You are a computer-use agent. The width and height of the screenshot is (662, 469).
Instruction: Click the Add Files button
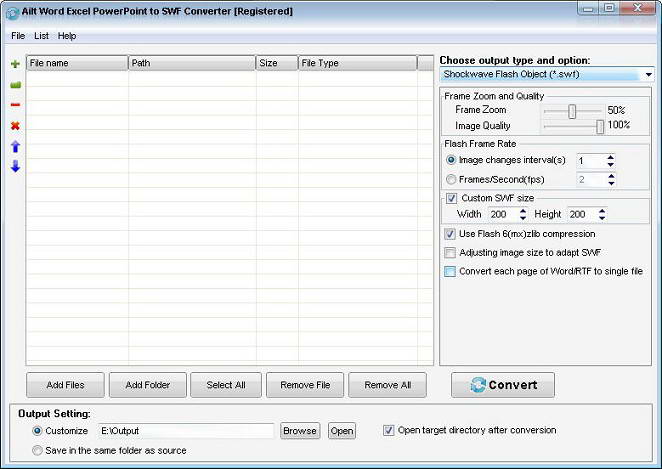click(65, 385)
